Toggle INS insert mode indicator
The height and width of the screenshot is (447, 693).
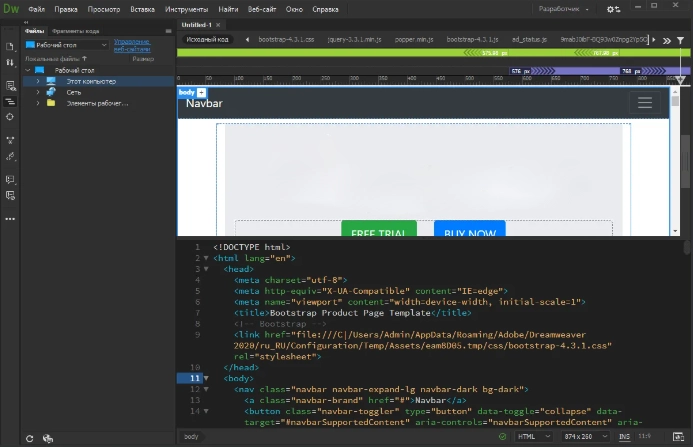click(624, 436)
